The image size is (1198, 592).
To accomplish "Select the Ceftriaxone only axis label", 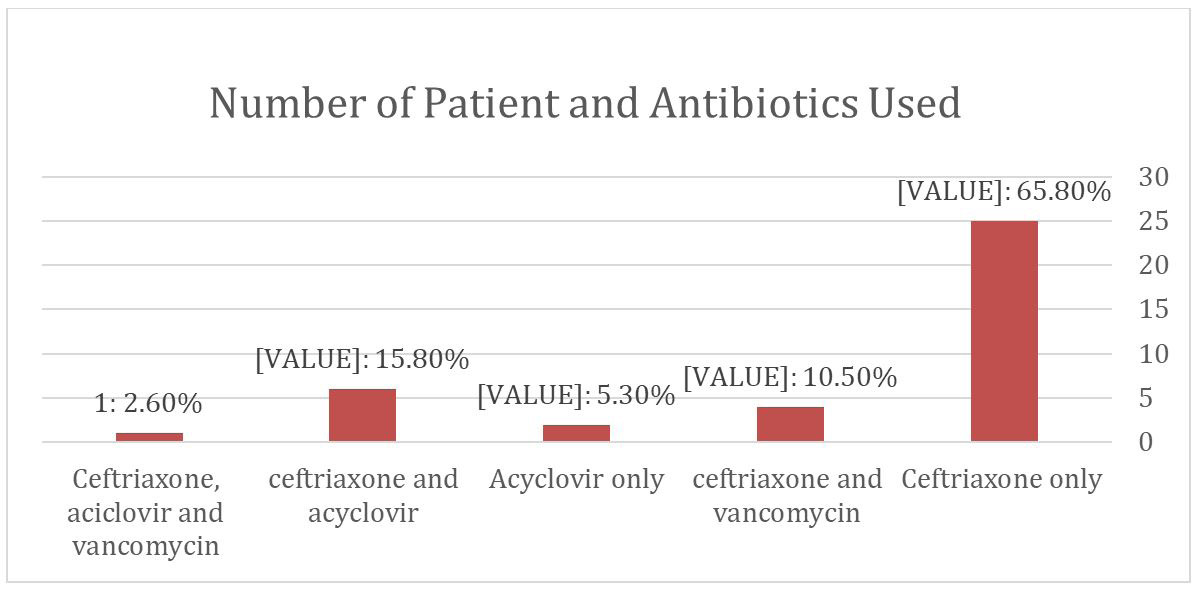I will [x=1002, y=480].
